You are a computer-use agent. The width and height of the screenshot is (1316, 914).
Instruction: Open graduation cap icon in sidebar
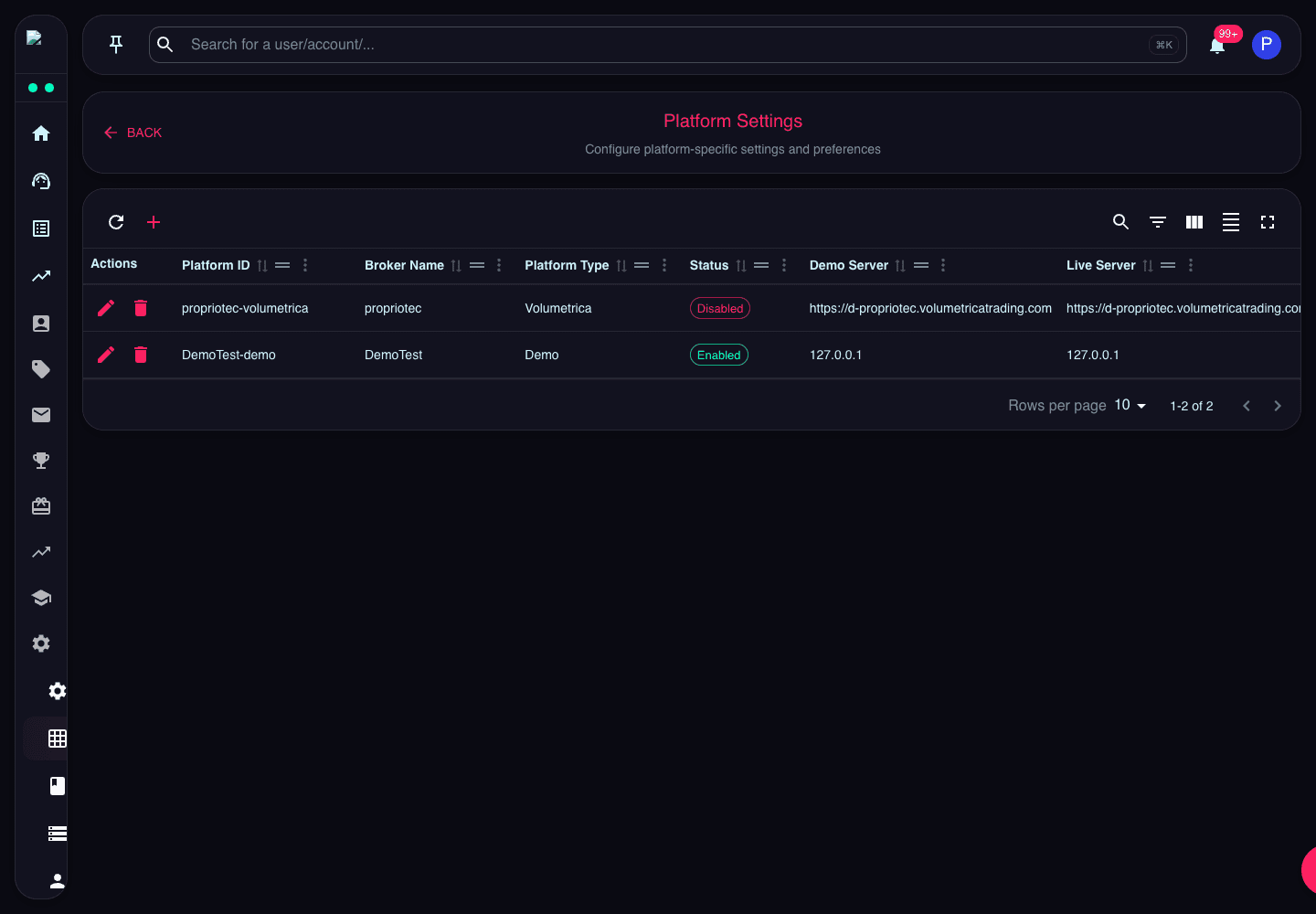click(x=41, y=598)
